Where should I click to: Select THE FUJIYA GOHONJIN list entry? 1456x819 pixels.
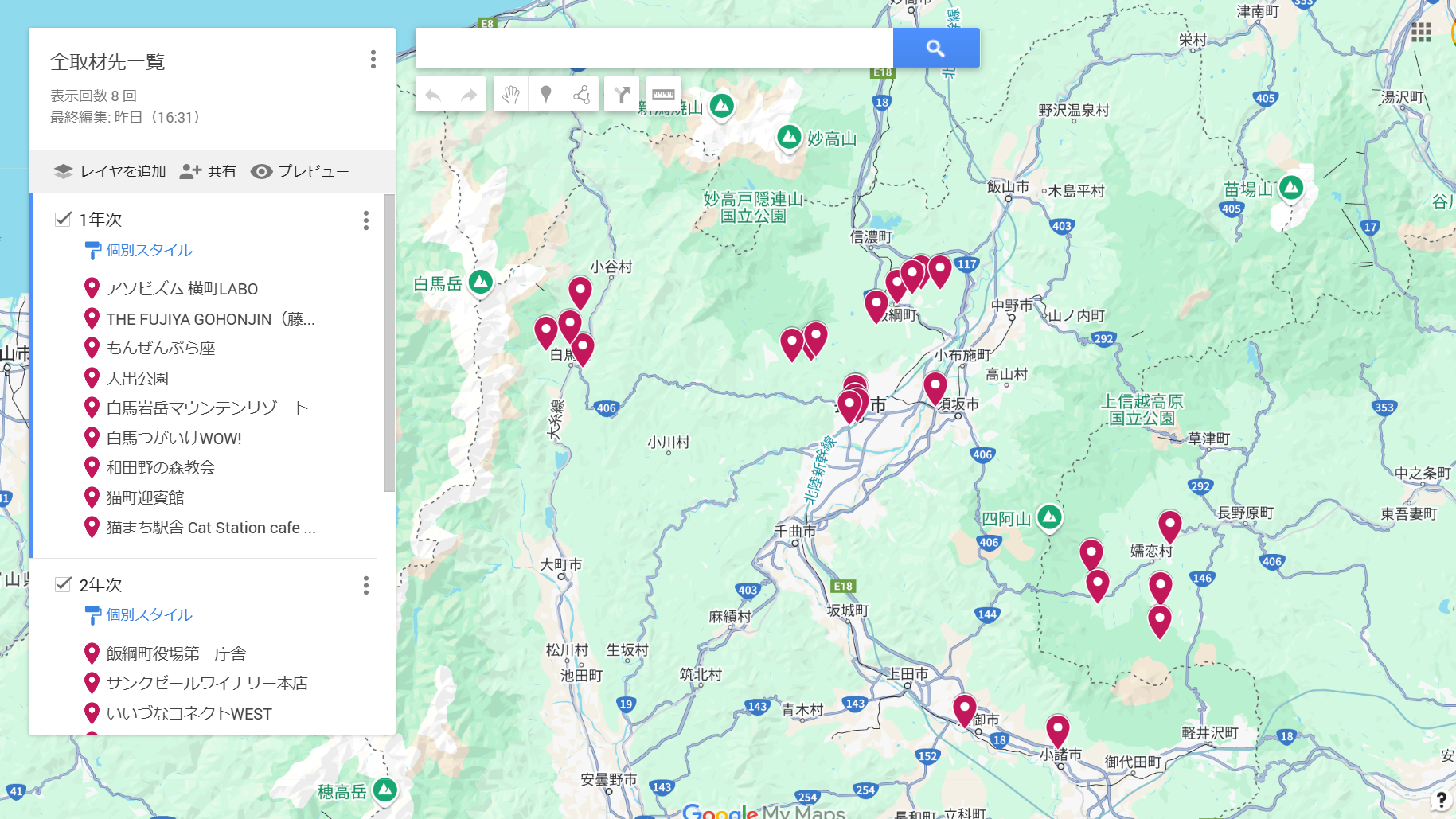(x=211, y=318)
